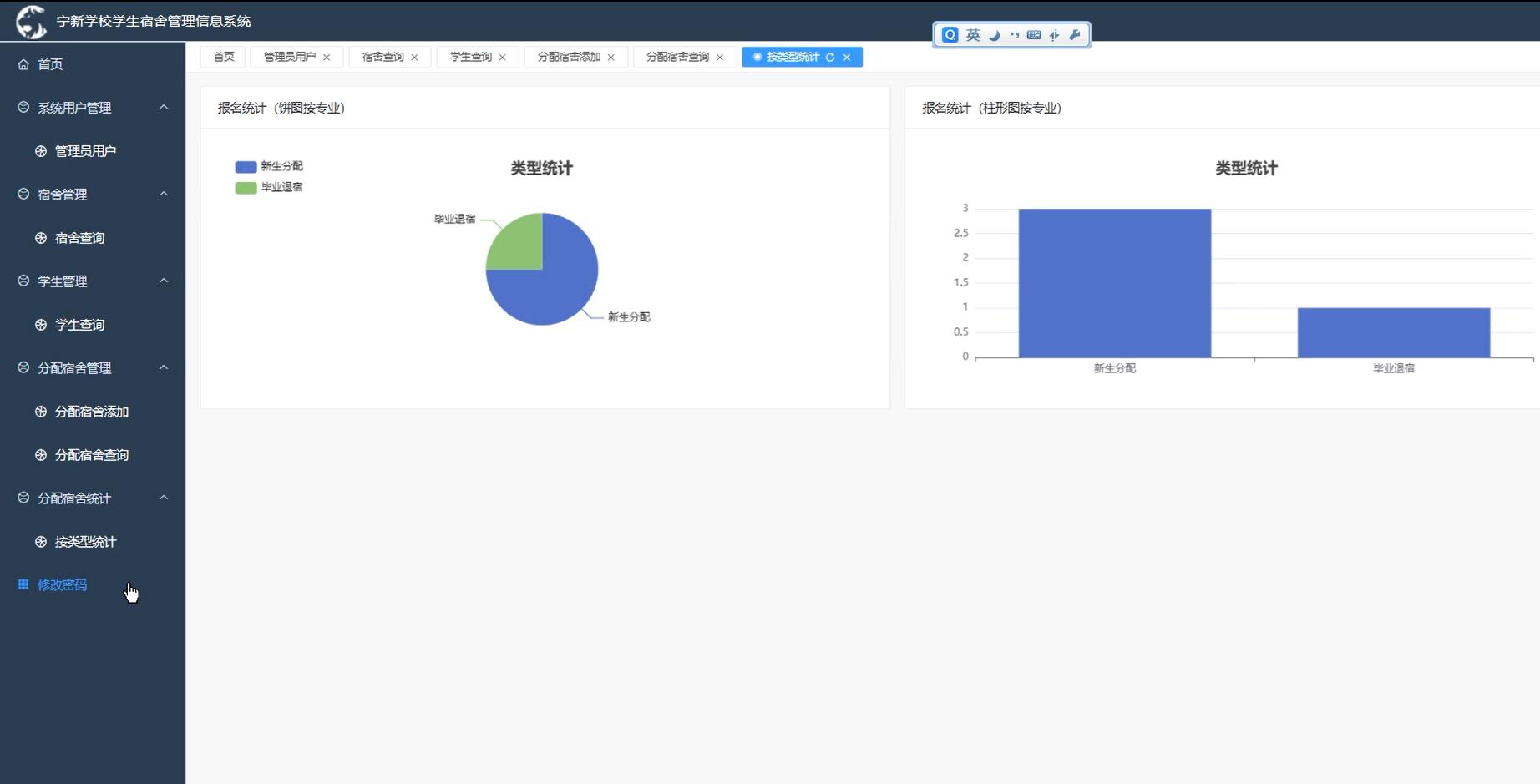1540x784 pixels.
Task: Open the 分配宿舍查询 tab
Action: coord(676,57)
